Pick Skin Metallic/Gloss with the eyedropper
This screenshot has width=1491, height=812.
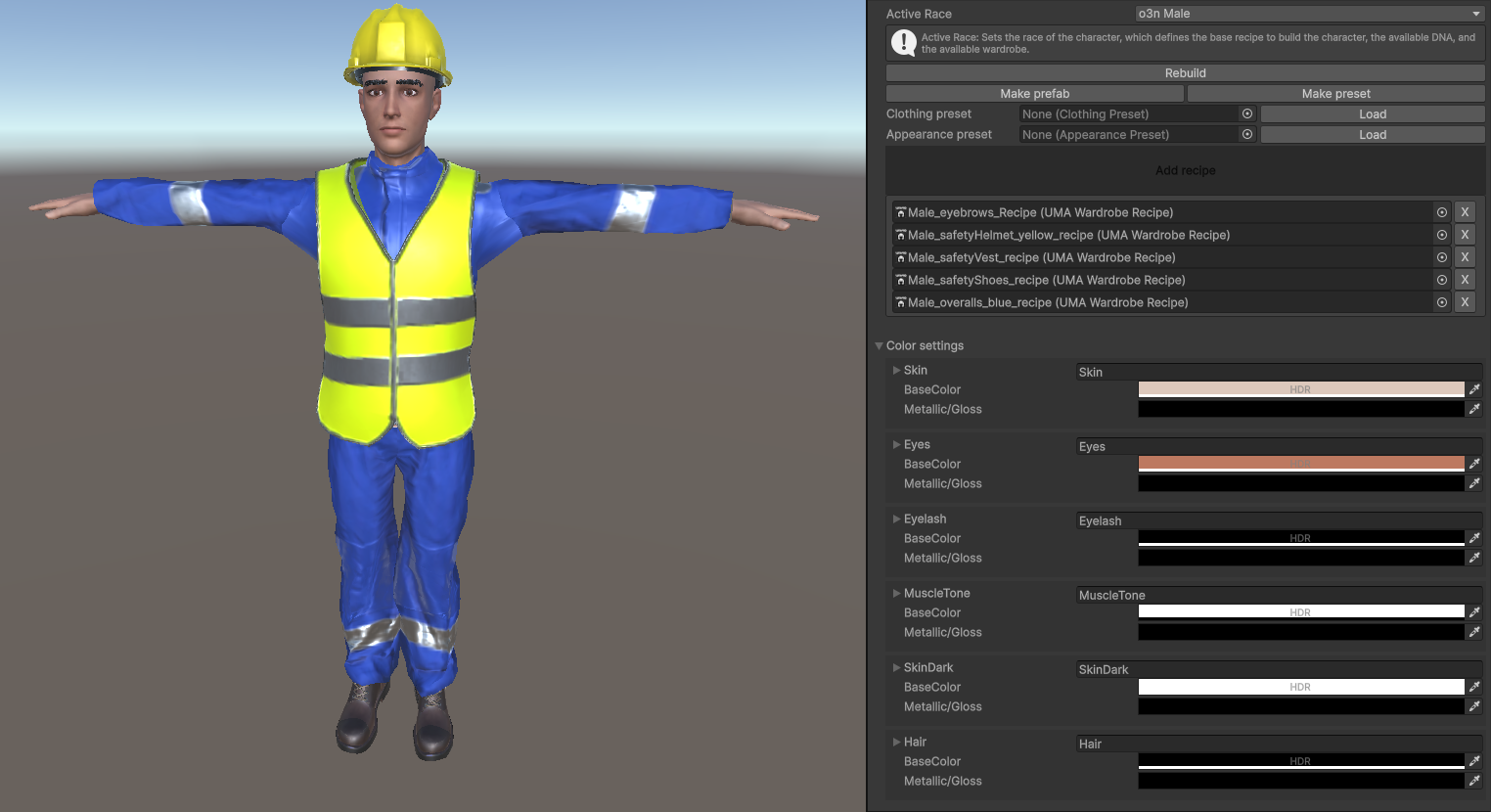[x=1474, y=409]
